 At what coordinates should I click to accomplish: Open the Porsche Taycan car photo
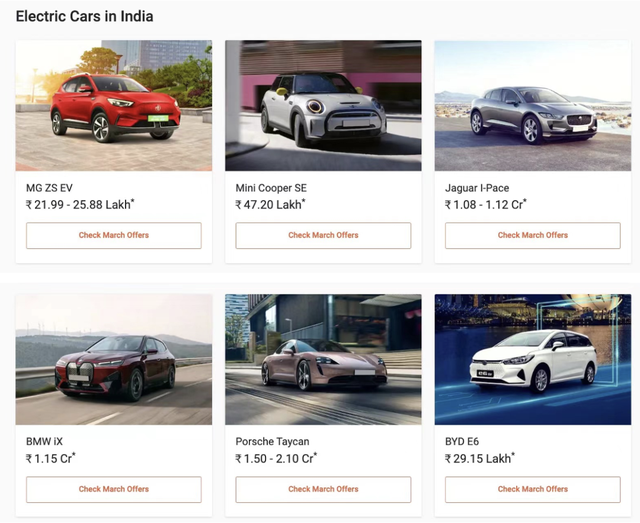tap(323, 359)
